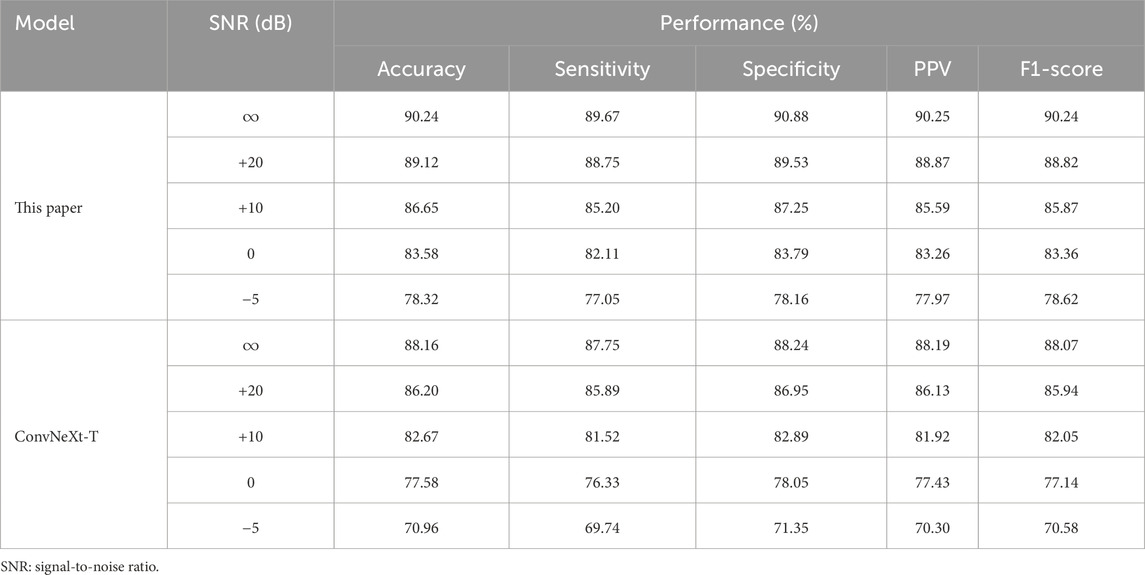
Task: Select the 89.67 sensitivity value
Action: [602, 114]
